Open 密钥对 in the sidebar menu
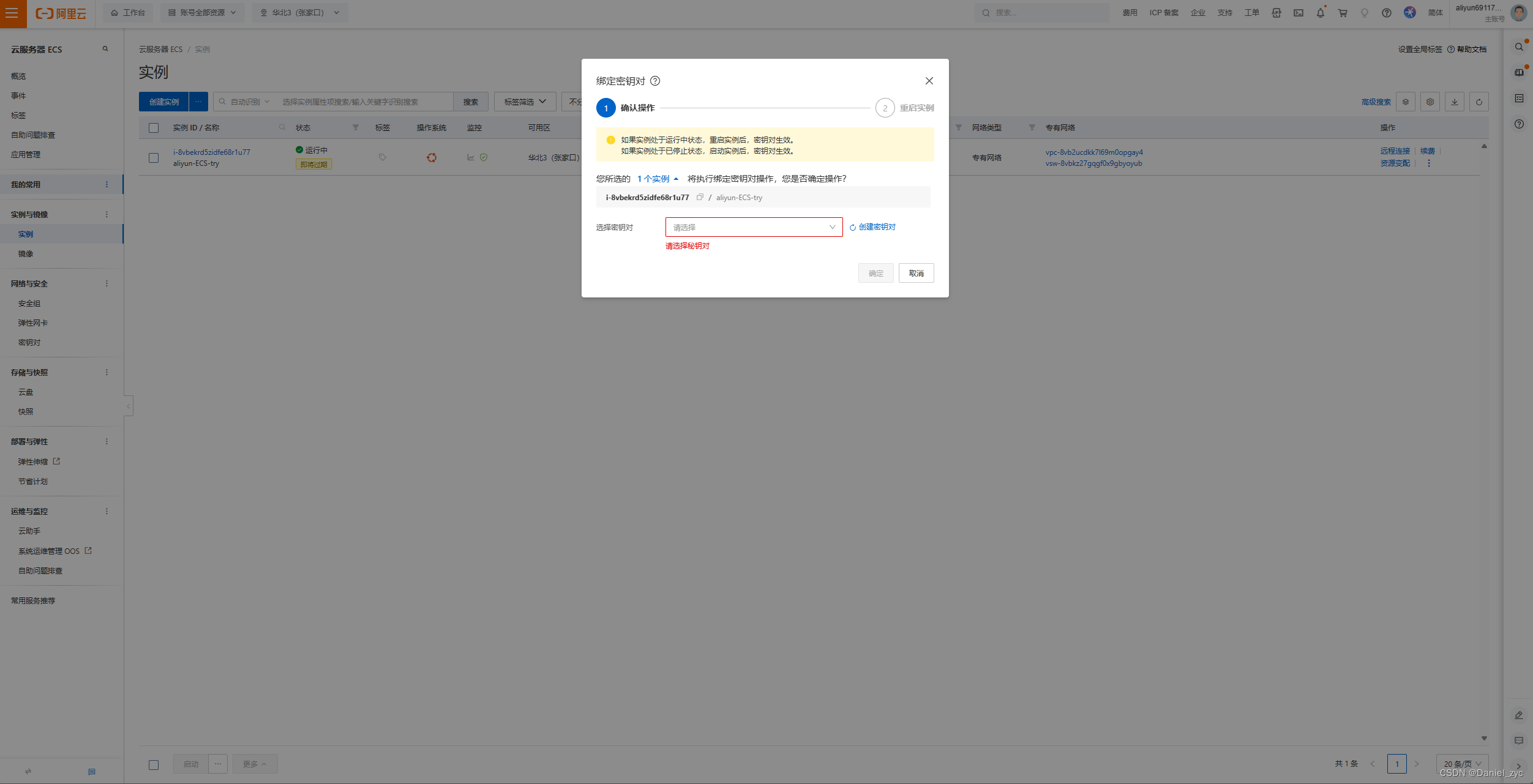This screenshot has height=784, width=1533. [29, 343]
